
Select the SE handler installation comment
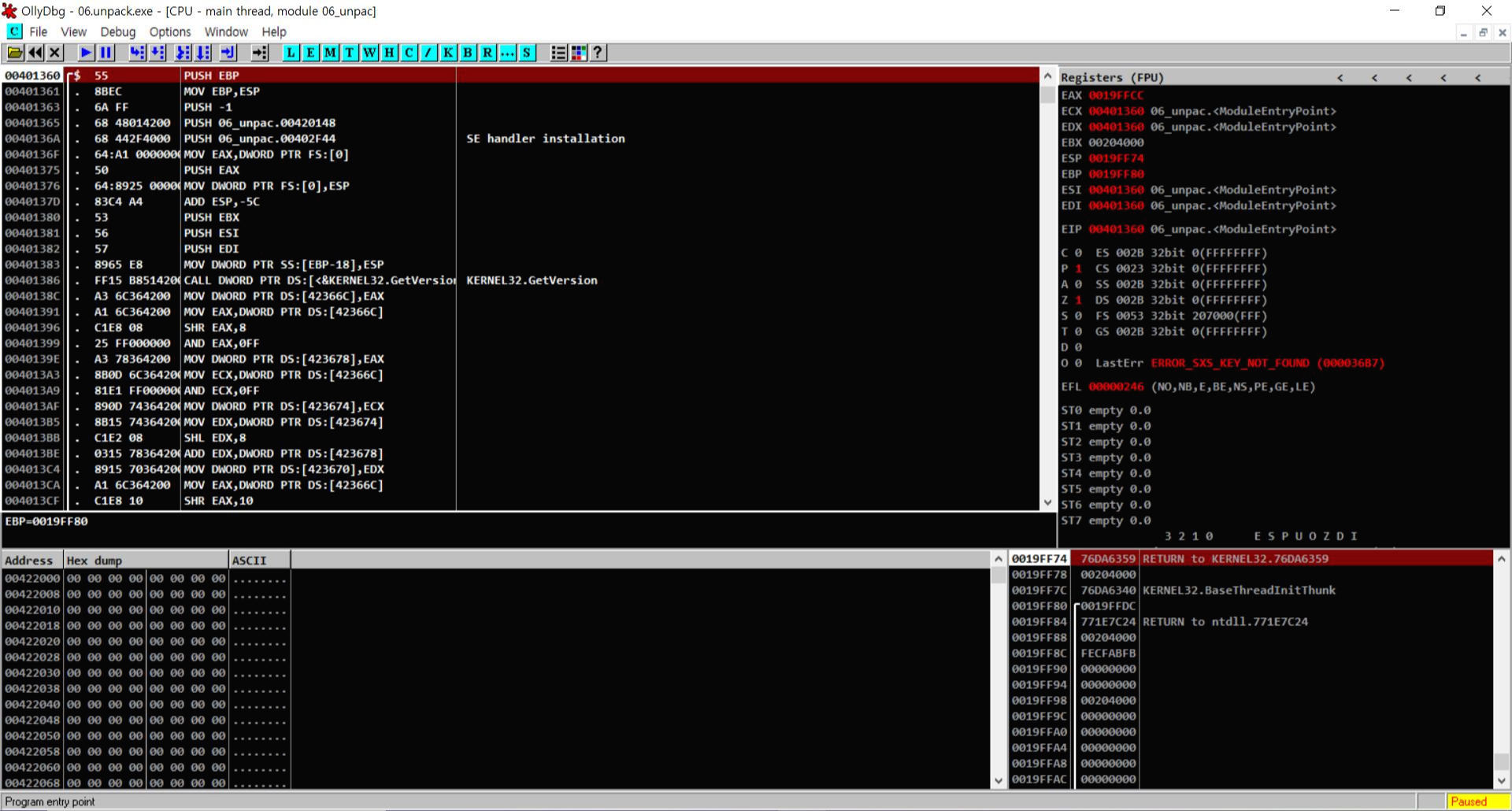(546, 139)
